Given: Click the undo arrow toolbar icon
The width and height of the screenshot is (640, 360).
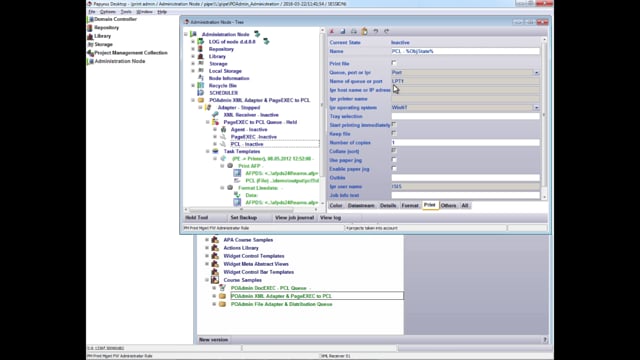Looking at the screenshot, I should tap(376, 31).
